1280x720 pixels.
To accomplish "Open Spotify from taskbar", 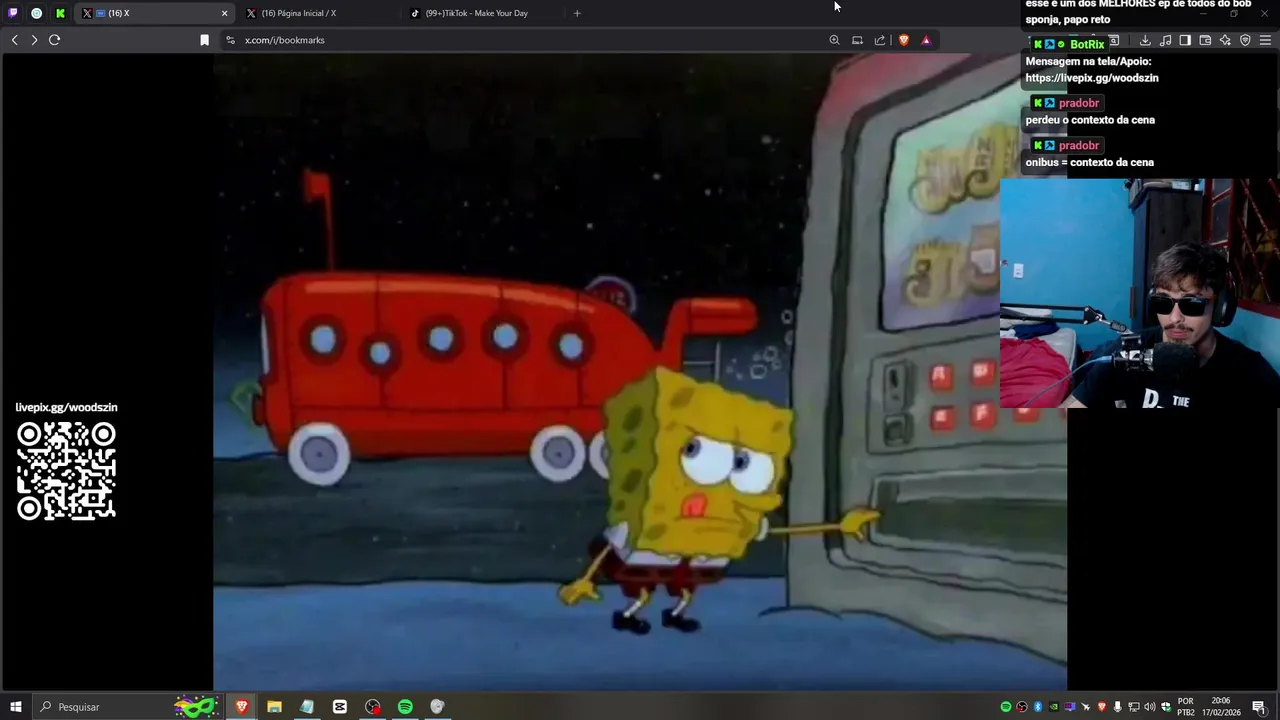I will point(405,707).
